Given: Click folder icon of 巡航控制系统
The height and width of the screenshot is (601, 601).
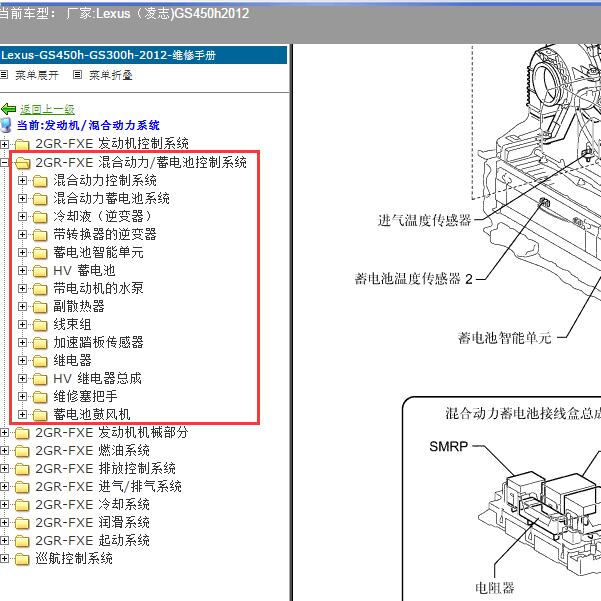Looking at the screenshot, I should pyautogui.click(x=22, y=559).
